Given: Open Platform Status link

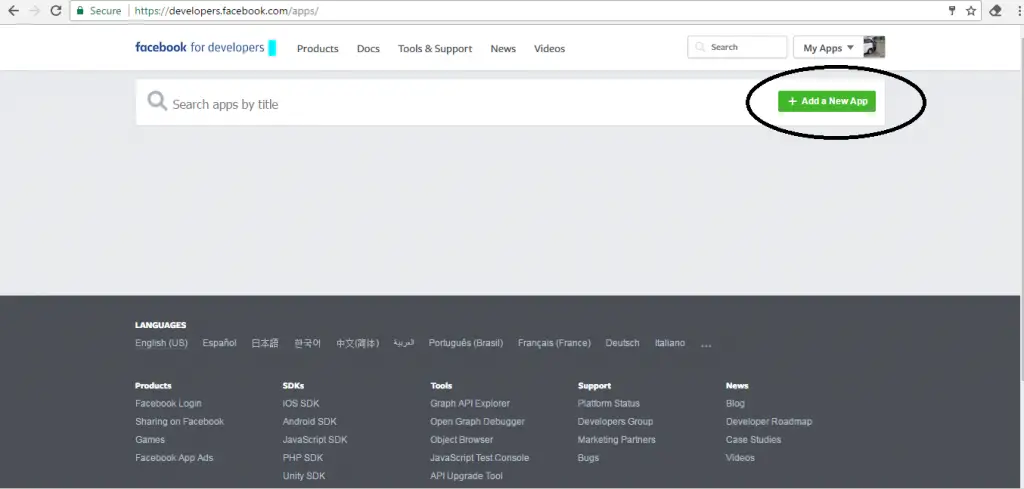Looking at the screenshot, I should (609, 403).
